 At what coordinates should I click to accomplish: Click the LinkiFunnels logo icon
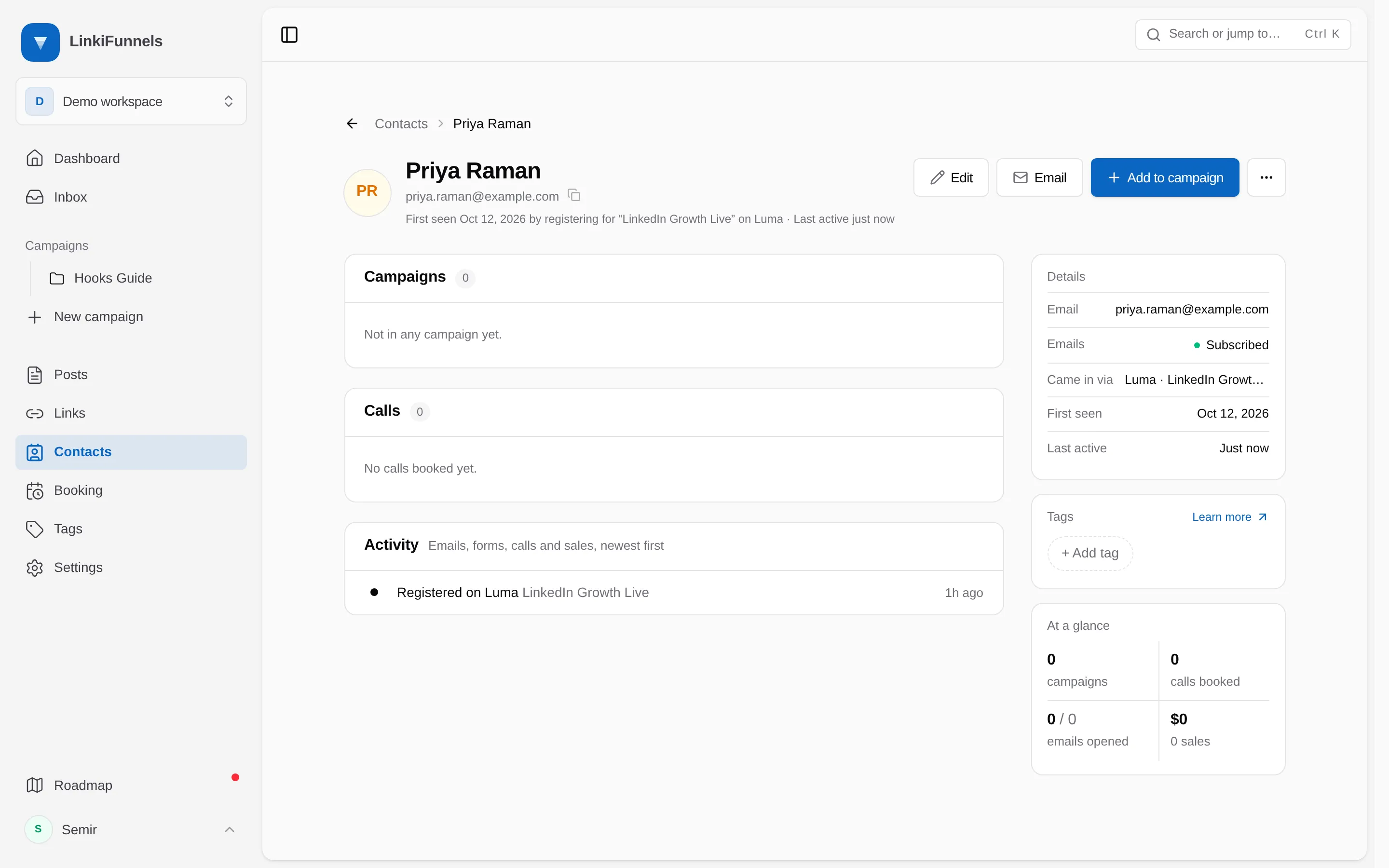click(x=40, y=42)
